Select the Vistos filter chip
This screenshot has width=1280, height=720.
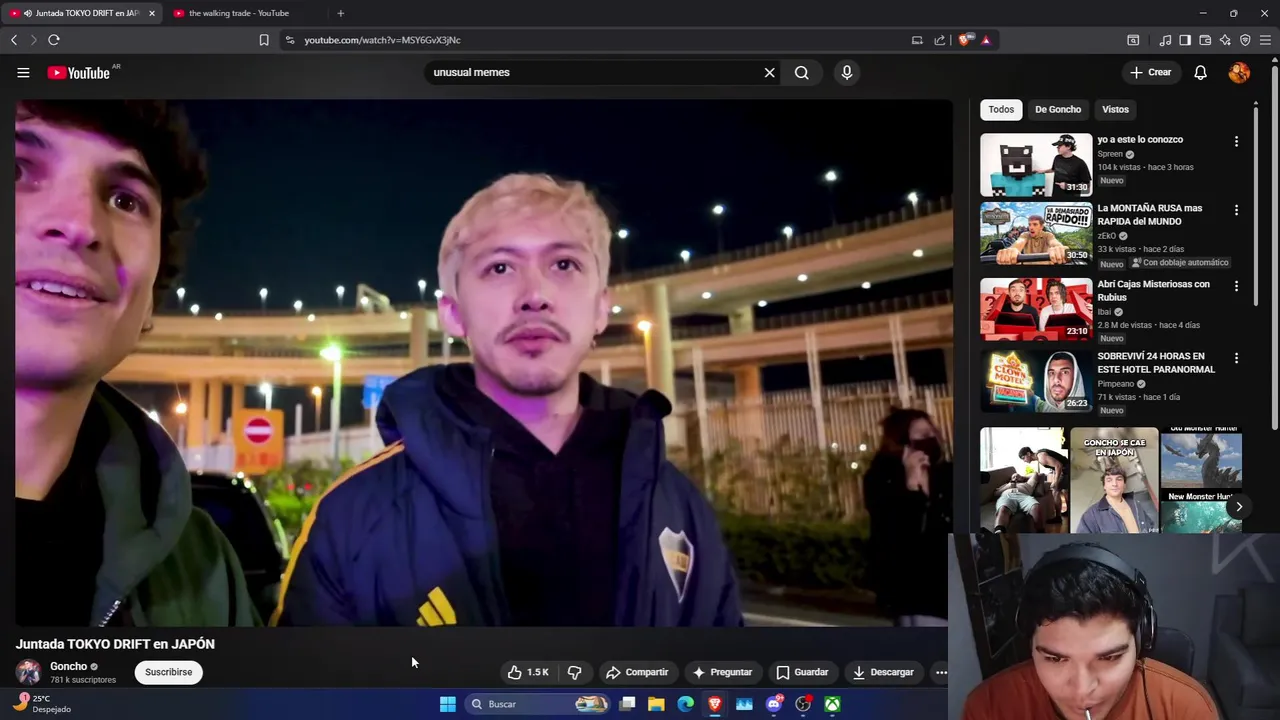pos(1115,109)
